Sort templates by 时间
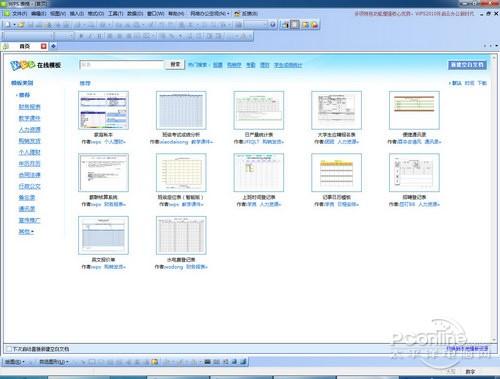The height and width of the screenshot is (379, 500). (x=469, y=83)
